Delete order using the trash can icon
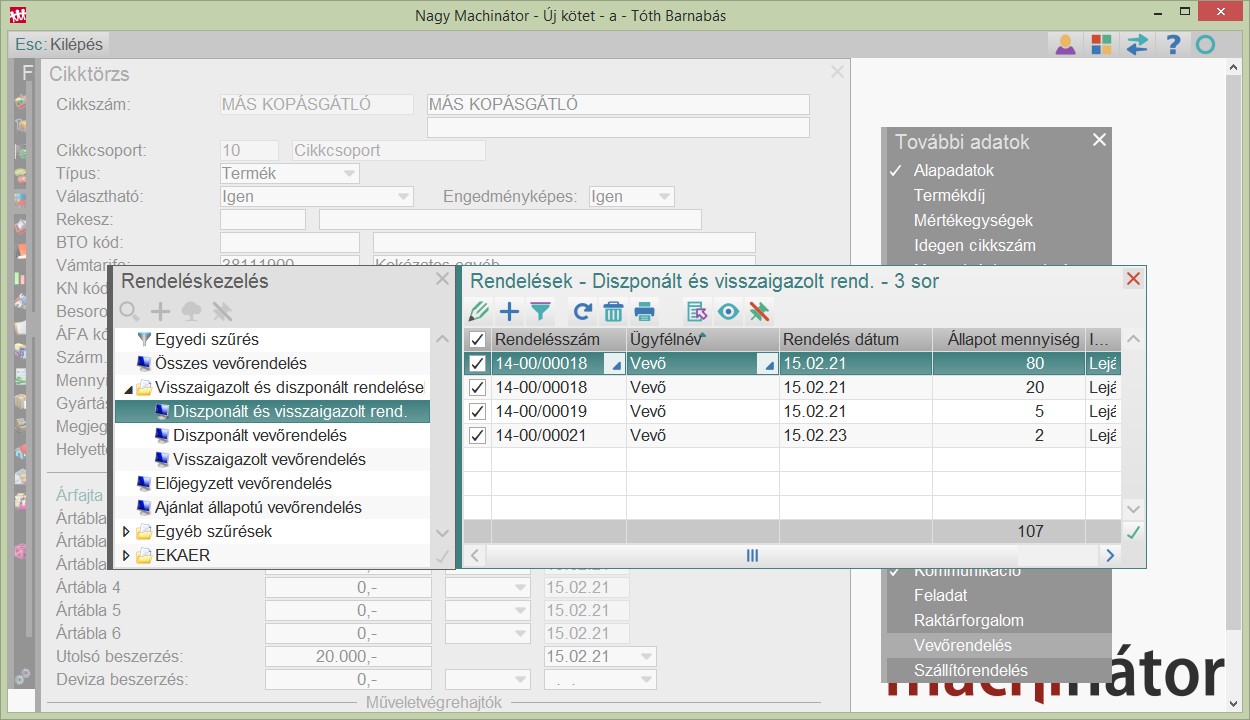 tap(613, 311)
